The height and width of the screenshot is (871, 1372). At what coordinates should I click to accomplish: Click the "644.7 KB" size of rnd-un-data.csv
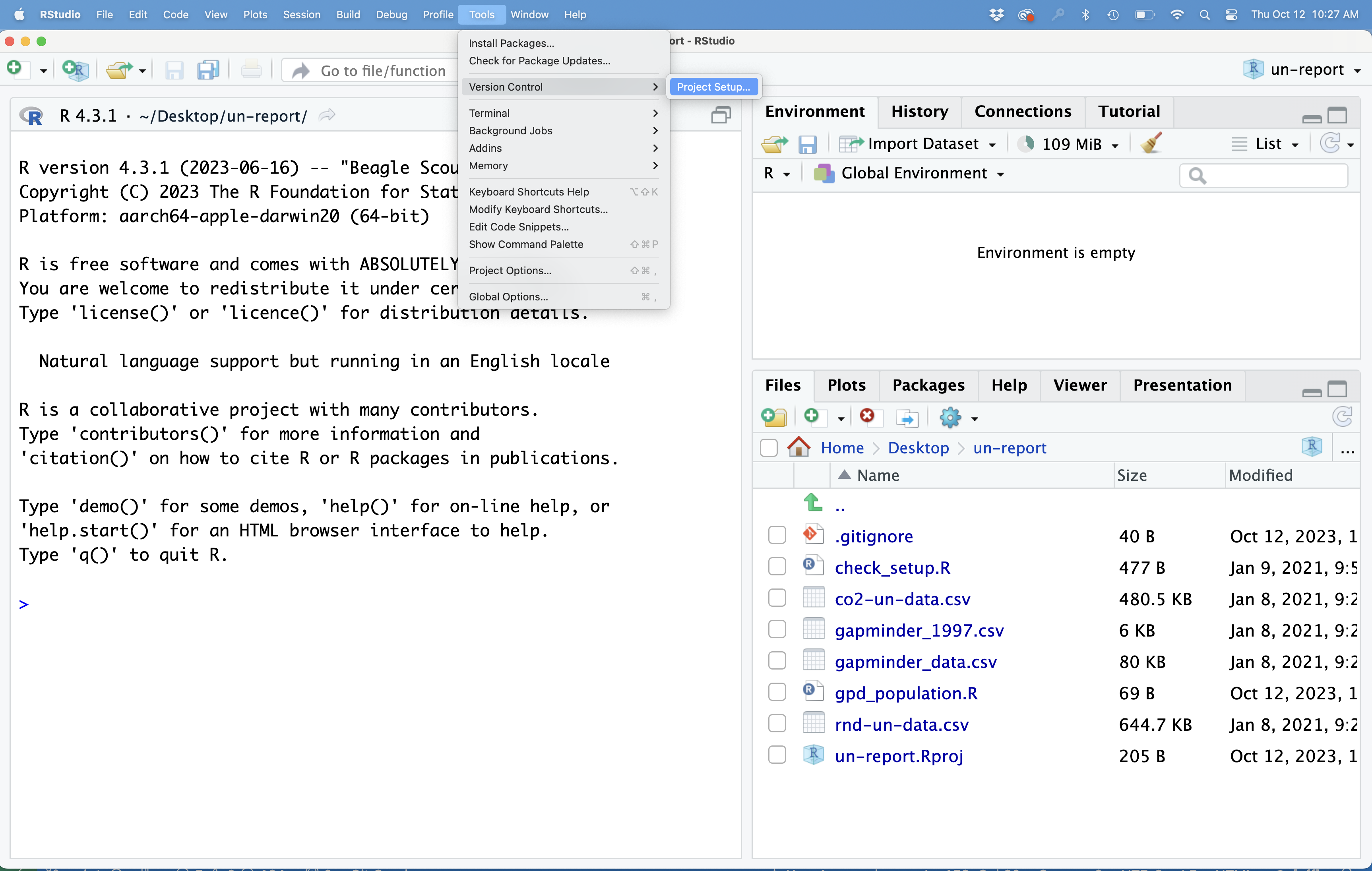click(1155, 725)
